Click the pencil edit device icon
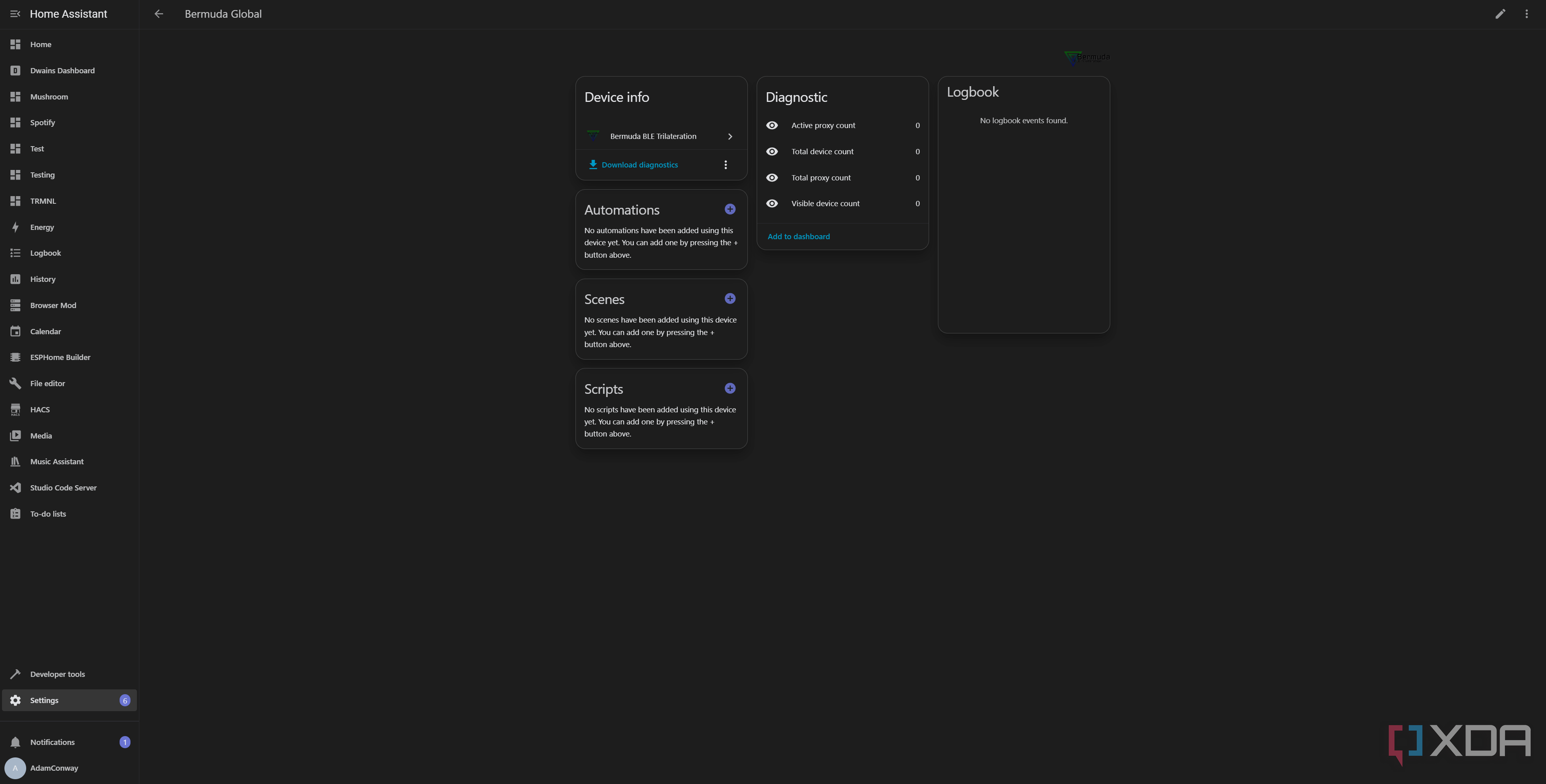The height and width of the screenshot is (784, 1546). [1500, 14]
